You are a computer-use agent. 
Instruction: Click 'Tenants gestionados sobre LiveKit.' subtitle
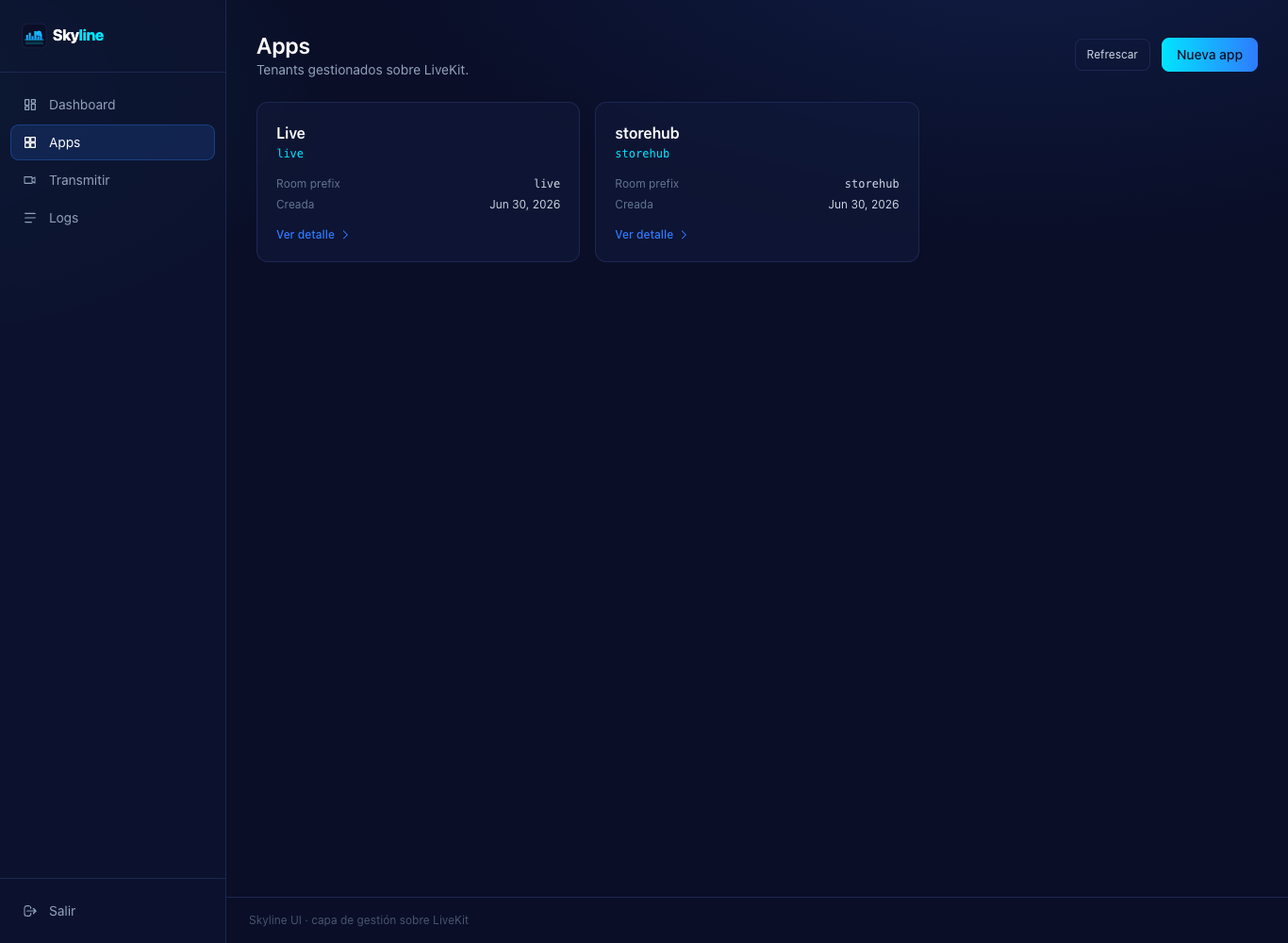tap(363, 70)
